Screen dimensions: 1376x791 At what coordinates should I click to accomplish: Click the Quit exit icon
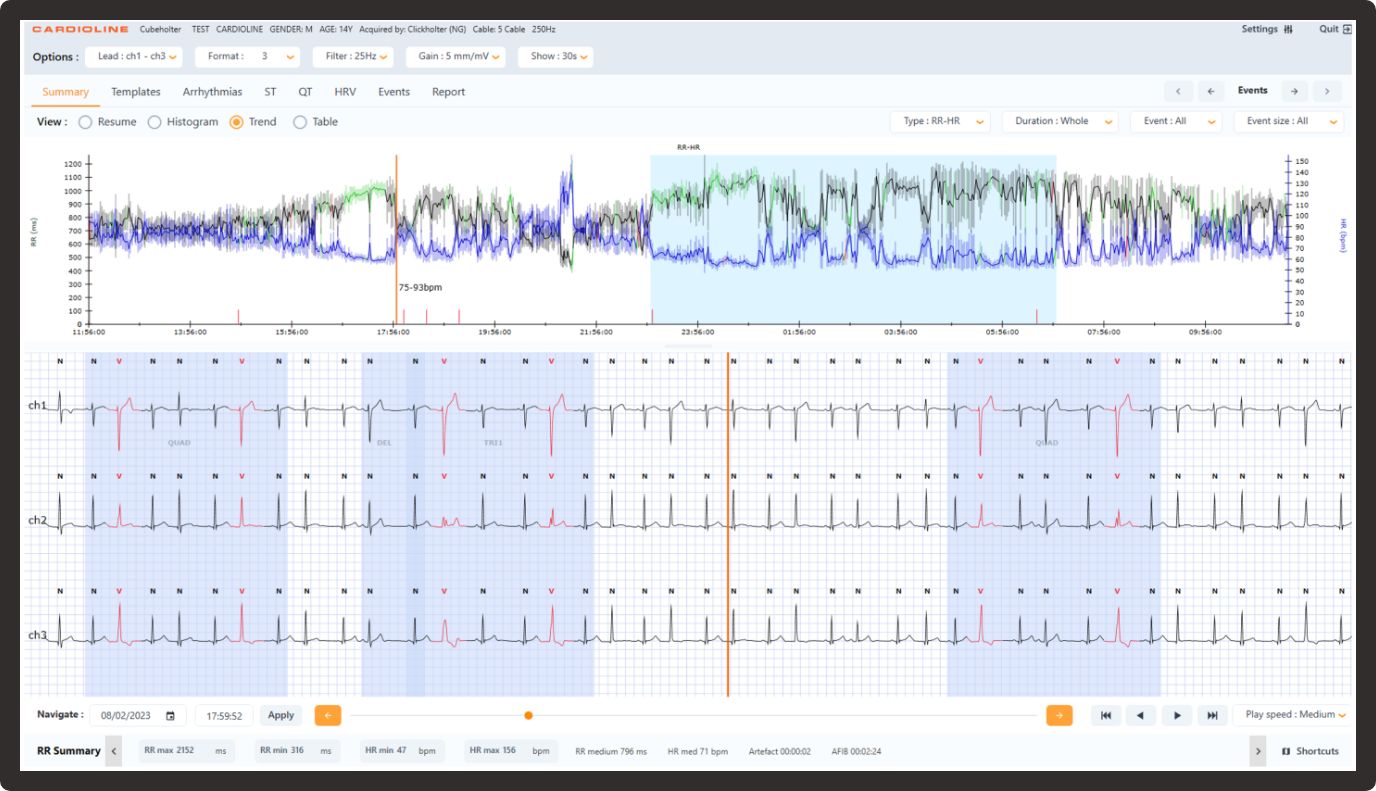pyautogui.click(x=1347, y=30)
